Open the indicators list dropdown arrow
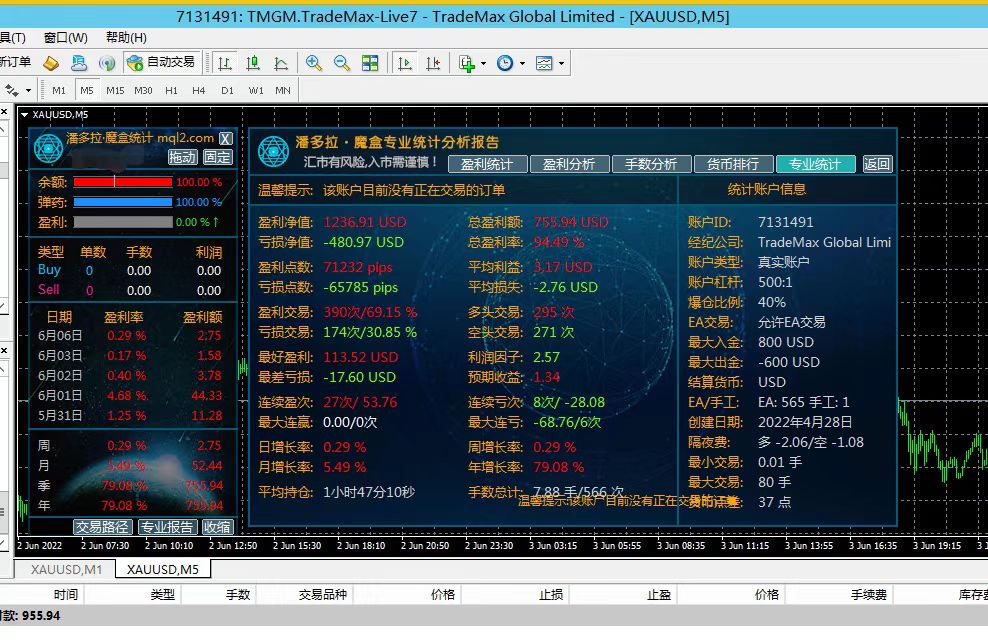The image size is (988, 641). [483, 64]
